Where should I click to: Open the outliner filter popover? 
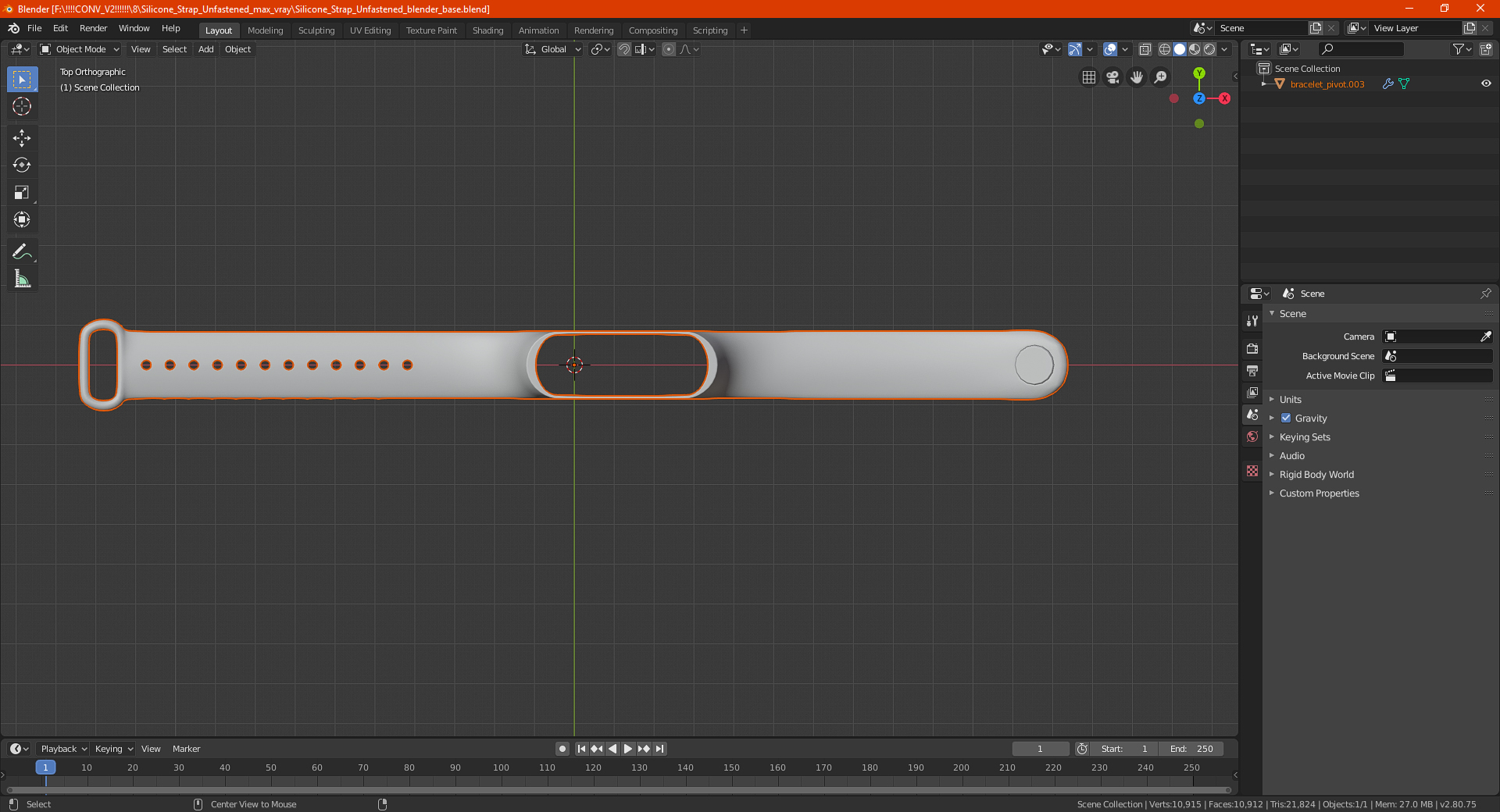click(x=1462, y=49)
